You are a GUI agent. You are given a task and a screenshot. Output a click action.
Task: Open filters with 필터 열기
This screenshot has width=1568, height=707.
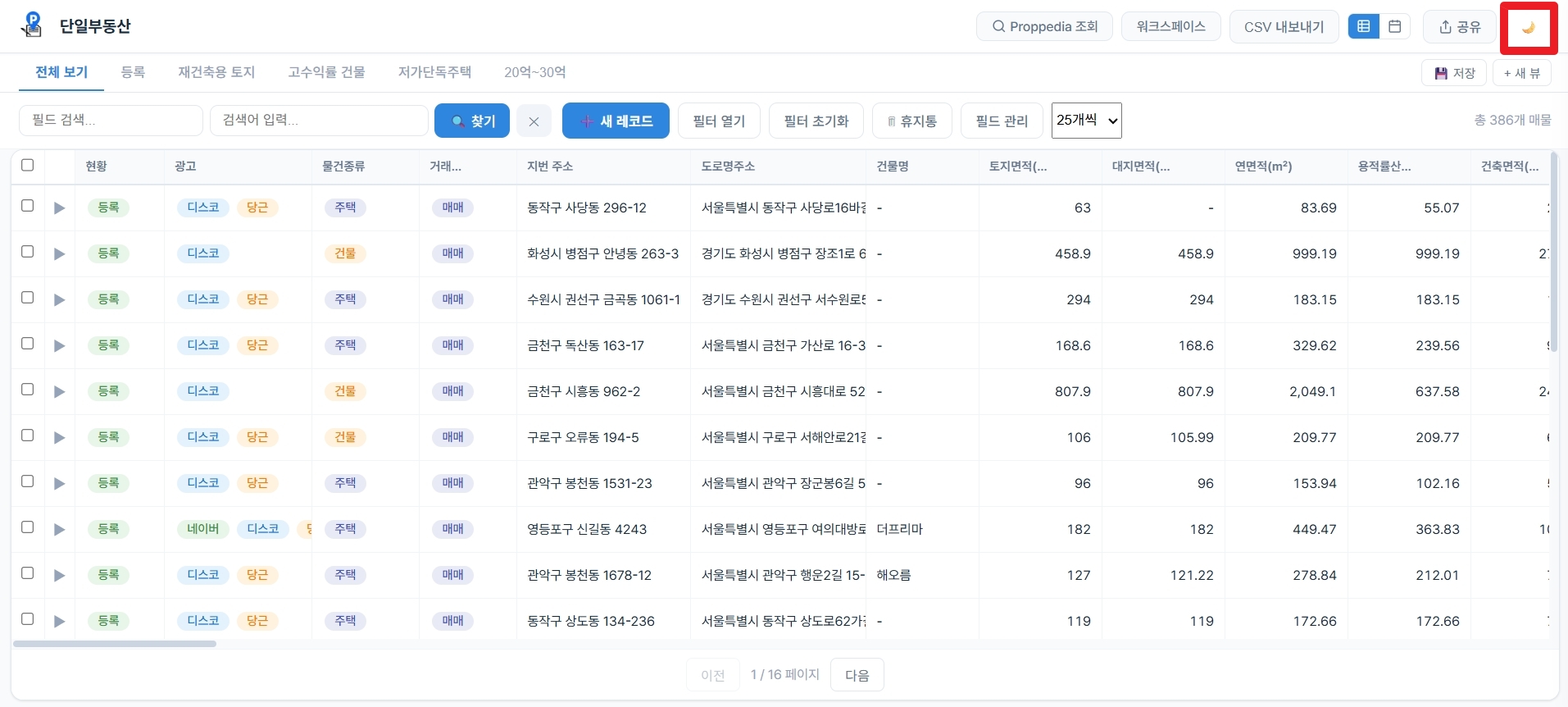(x=719, y=121)
